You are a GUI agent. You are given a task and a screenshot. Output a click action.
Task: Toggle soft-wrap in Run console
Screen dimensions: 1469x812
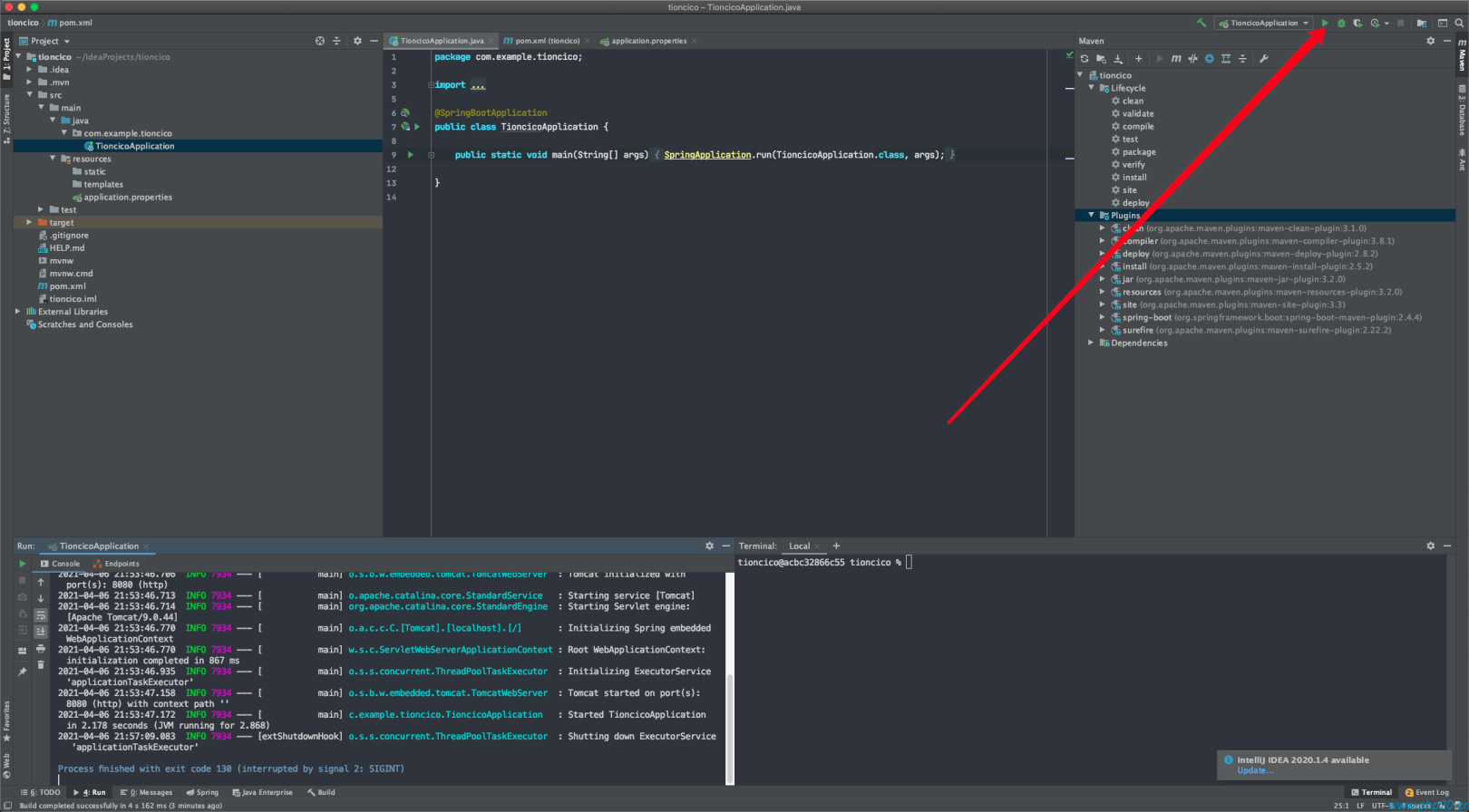click(x=41, y=615)
